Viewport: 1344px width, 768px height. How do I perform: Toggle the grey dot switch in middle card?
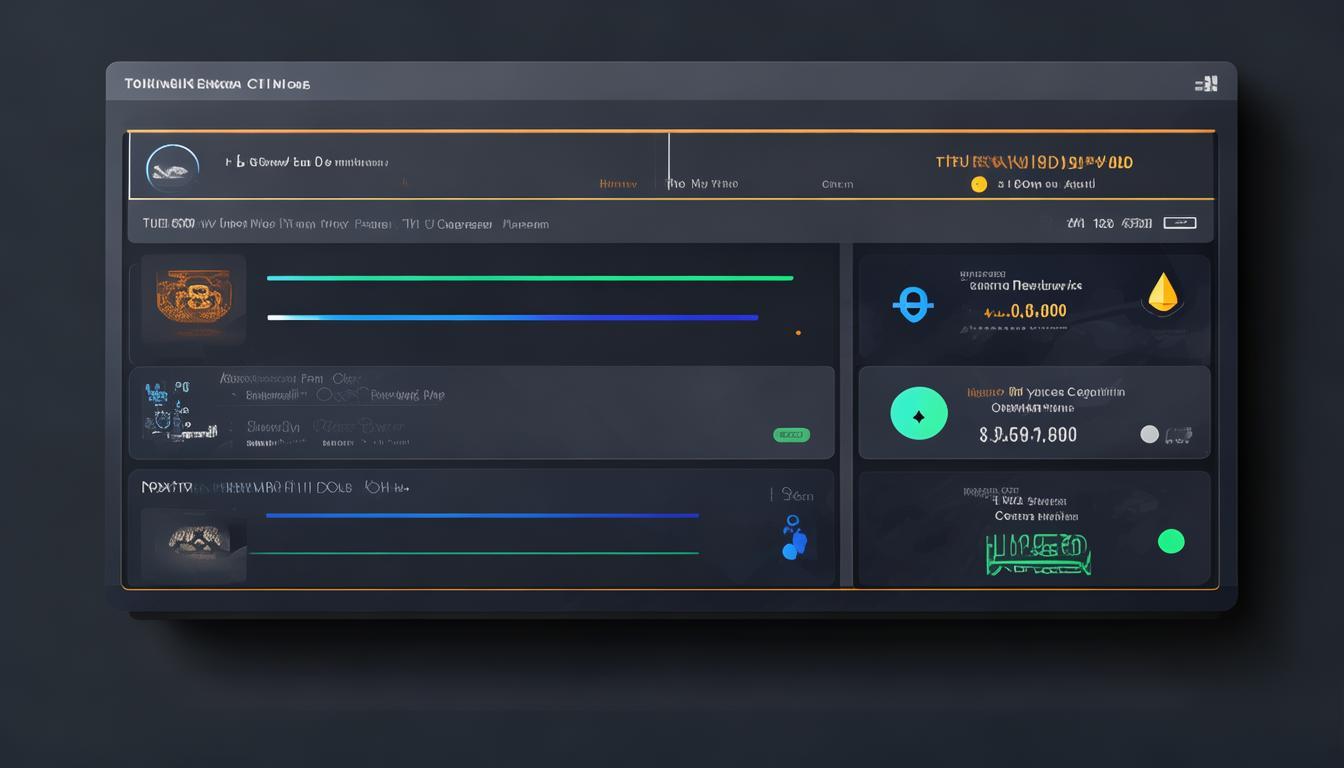pyautogui.click(x=1150, y=434)
